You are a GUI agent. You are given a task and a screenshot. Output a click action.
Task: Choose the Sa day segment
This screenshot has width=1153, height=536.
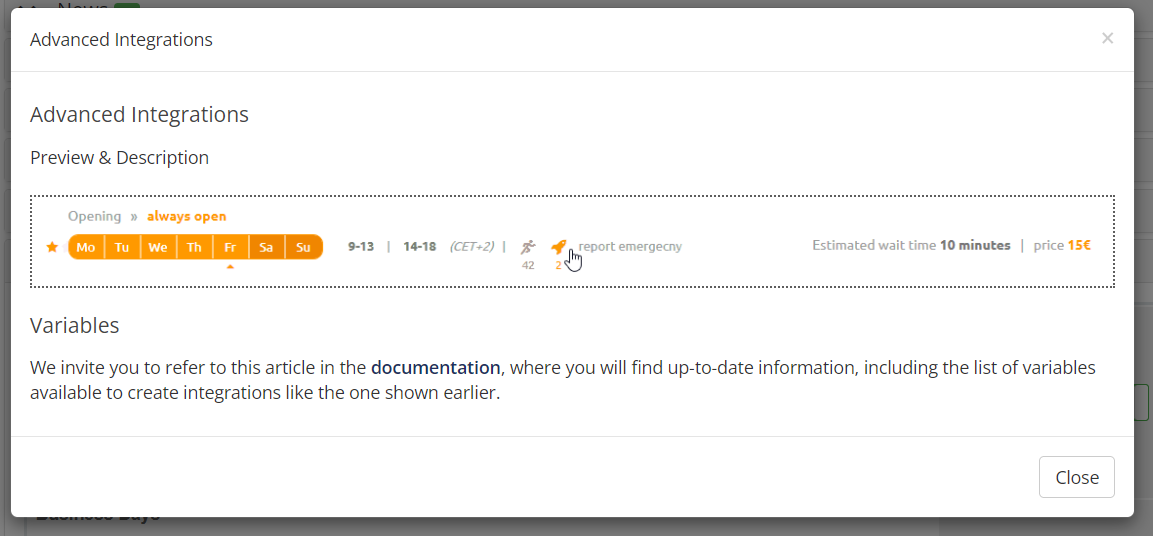[266, 247]
